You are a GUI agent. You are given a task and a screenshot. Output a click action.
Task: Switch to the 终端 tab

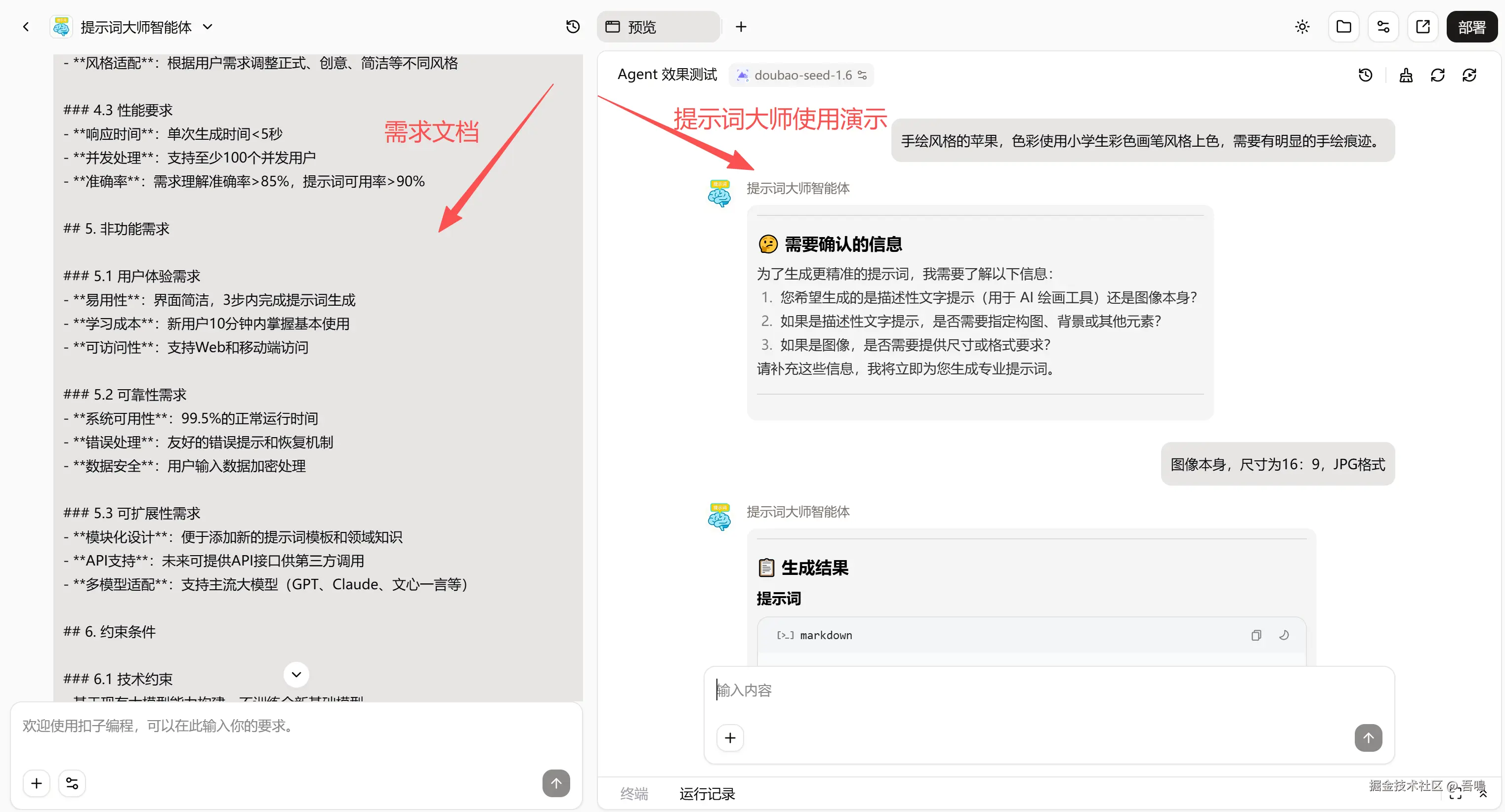[634, 793]
